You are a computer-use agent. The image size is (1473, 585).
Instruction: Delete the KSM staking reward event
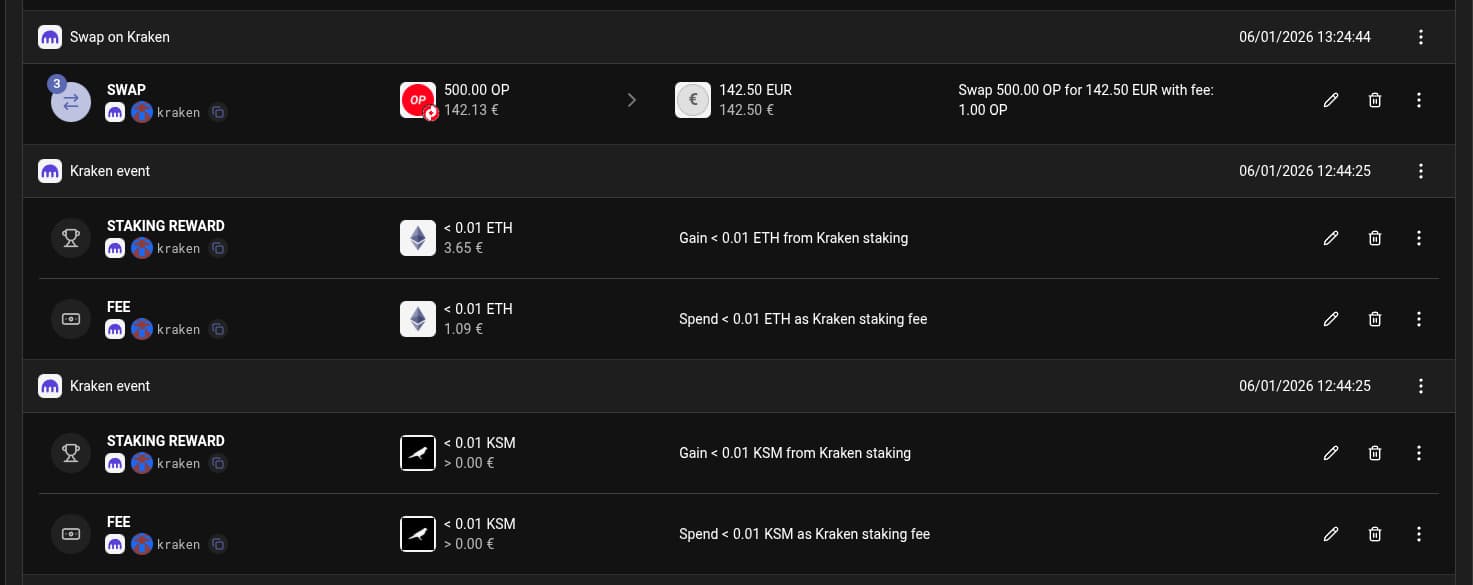(x=1375, y=453)
